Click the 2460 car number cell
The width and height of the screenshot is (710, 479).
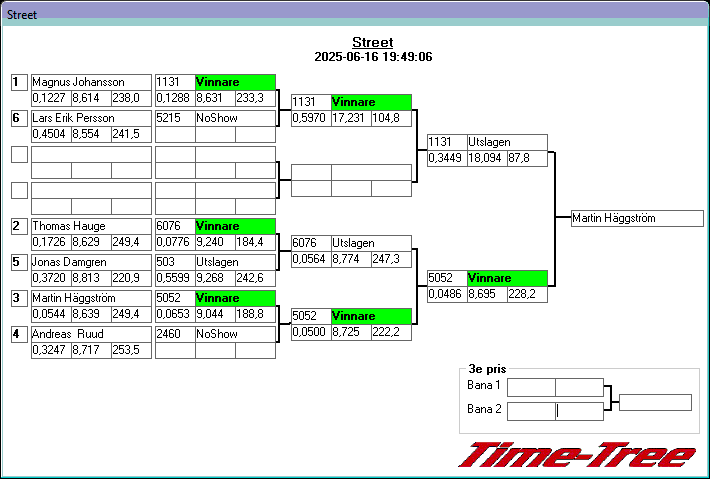point(176,334)
